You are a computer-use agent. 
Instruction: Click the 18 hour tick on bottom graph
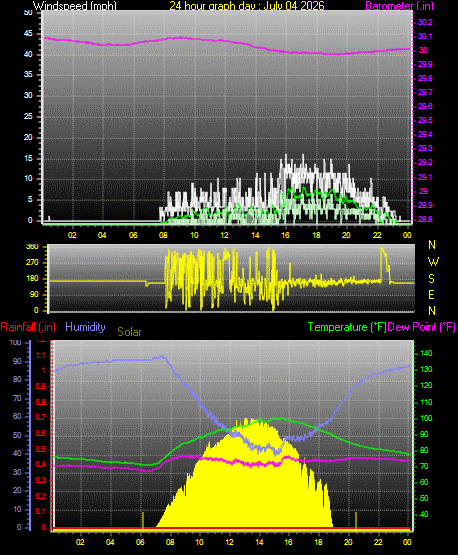pyautogui.click(x=318, y=542)
